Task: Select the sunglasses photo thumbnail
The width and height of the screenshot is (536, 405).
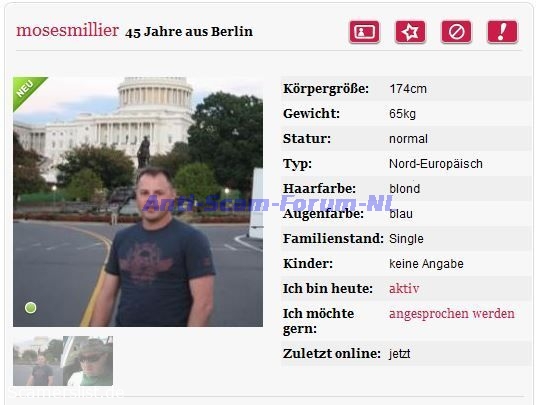Action: (x=88, y=361)
